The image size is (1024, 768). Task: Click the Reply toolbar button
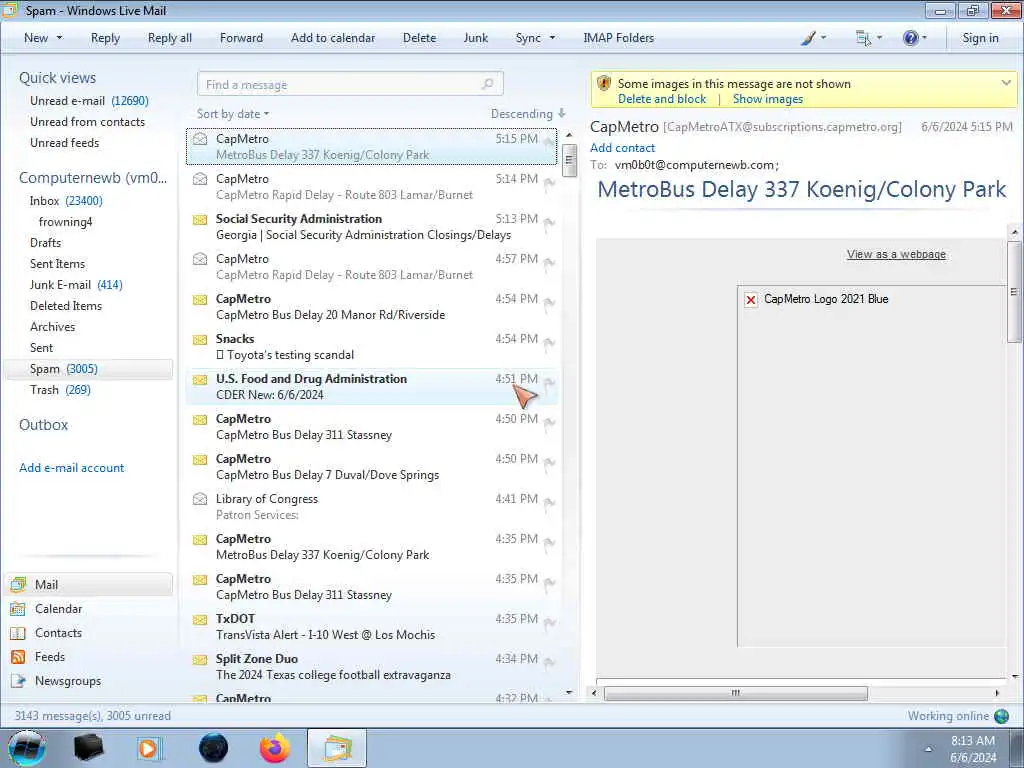tap(105, 38)
